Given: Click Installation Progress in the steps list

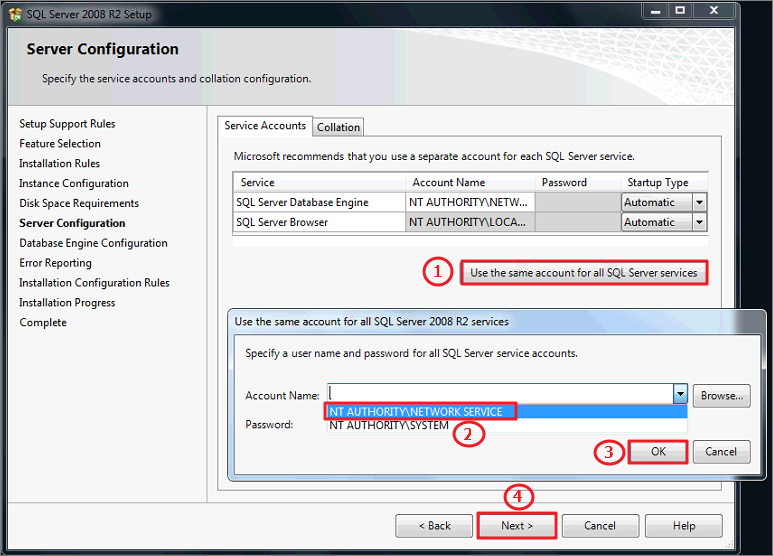Looking at the screenshot, I should coord(67,303).
